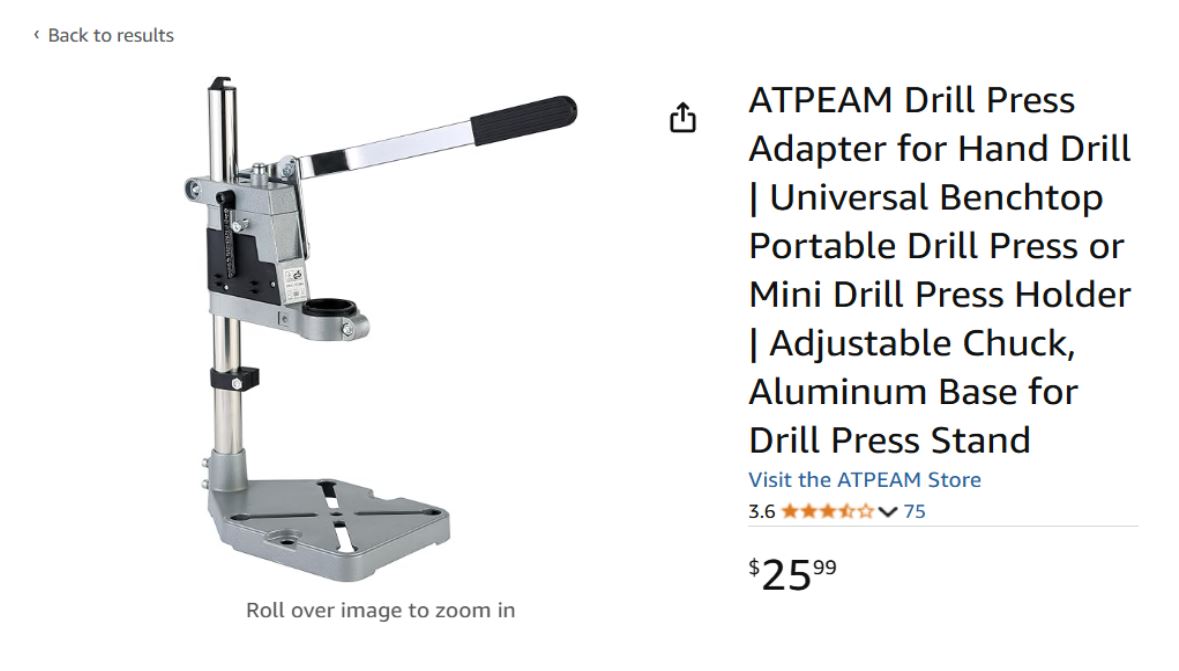Click the empty last star in the rating
1179x671 pixels.
[x=865, y=512]
